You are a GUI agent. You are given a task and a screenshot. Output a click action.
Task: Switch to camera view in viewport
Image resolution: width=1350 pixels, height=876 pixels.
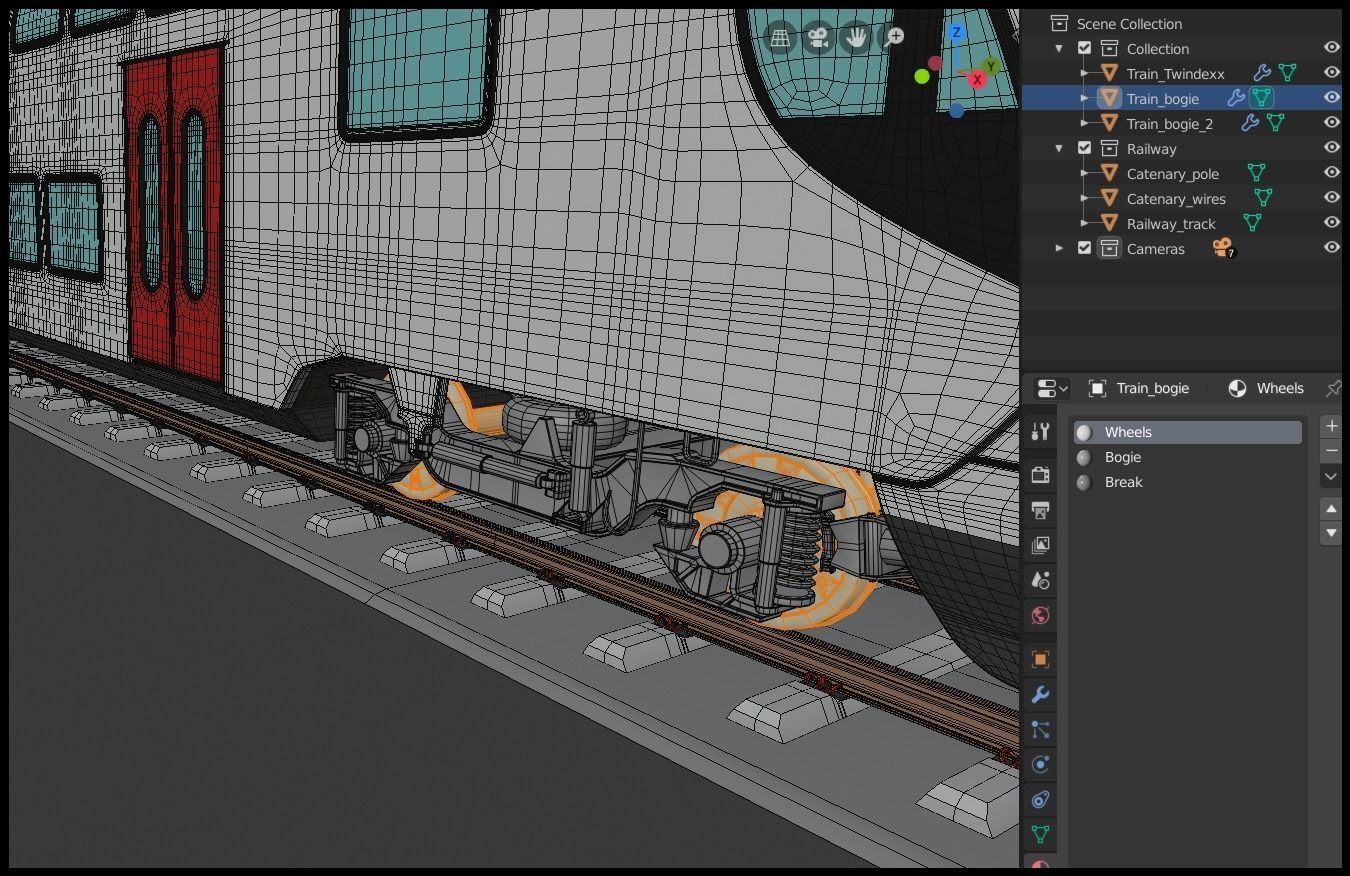point(818,38)
